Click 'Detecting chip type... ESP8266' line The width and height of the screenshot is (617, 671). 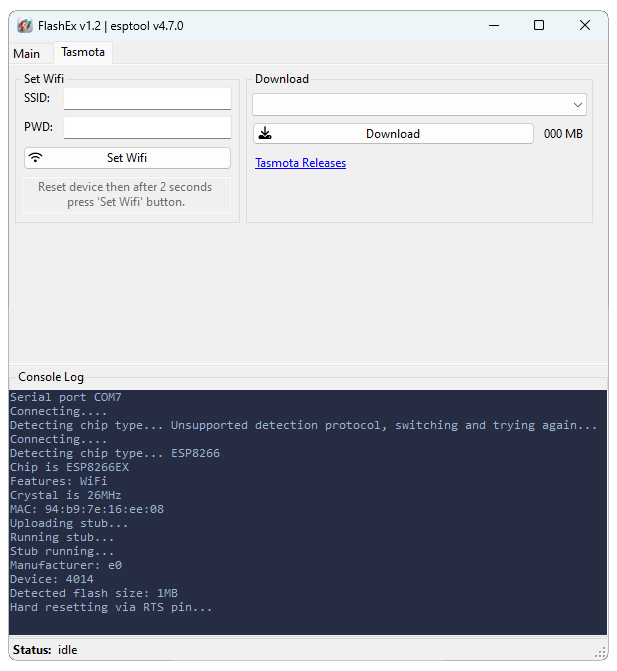(115, 454)
